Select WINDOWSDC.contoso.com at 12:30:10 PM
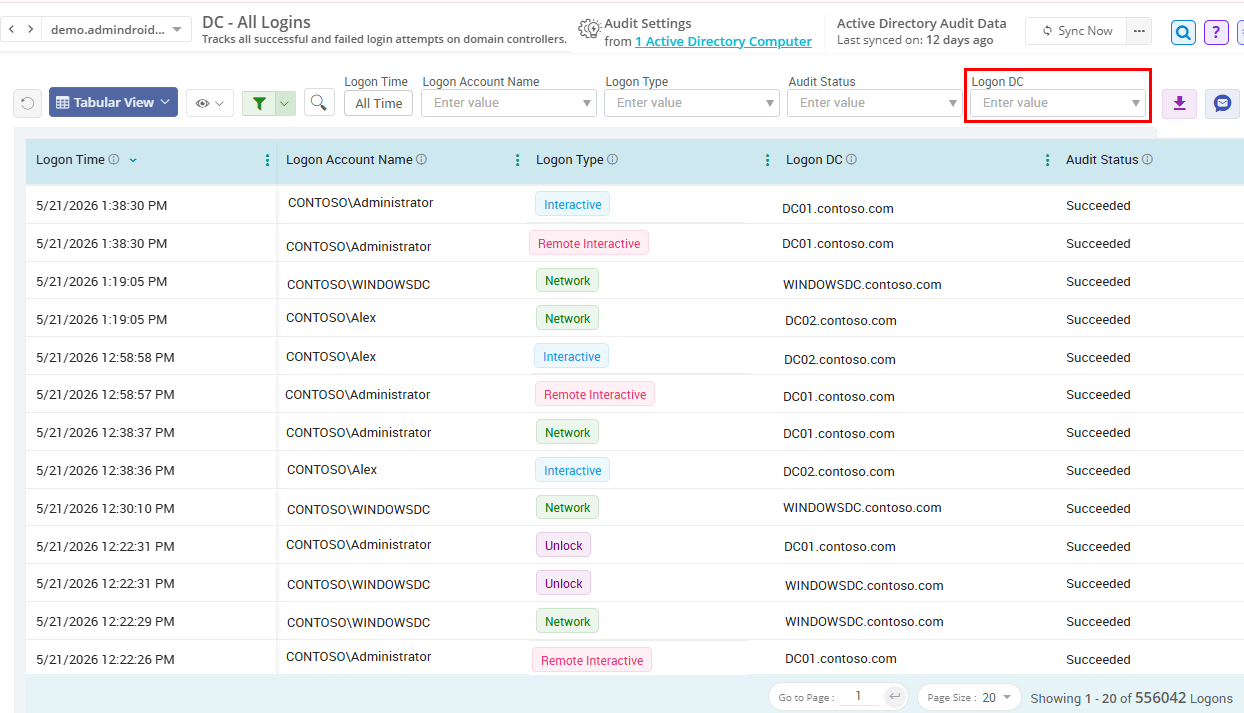This screenshot has height=713, width=1244. [x=862, y=508]
